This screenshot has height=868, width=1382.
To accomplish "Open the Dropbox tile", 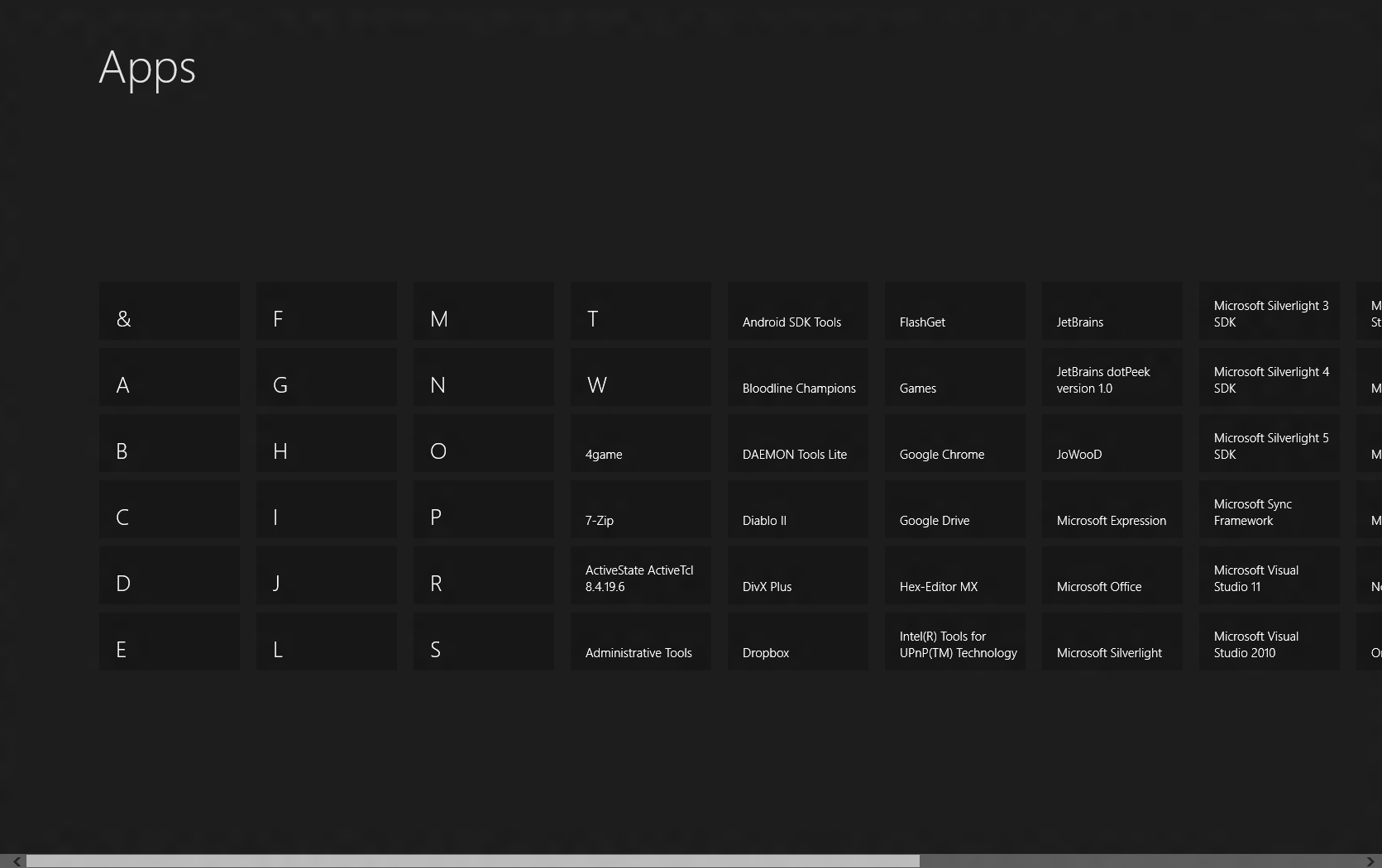I will point(798,641).
